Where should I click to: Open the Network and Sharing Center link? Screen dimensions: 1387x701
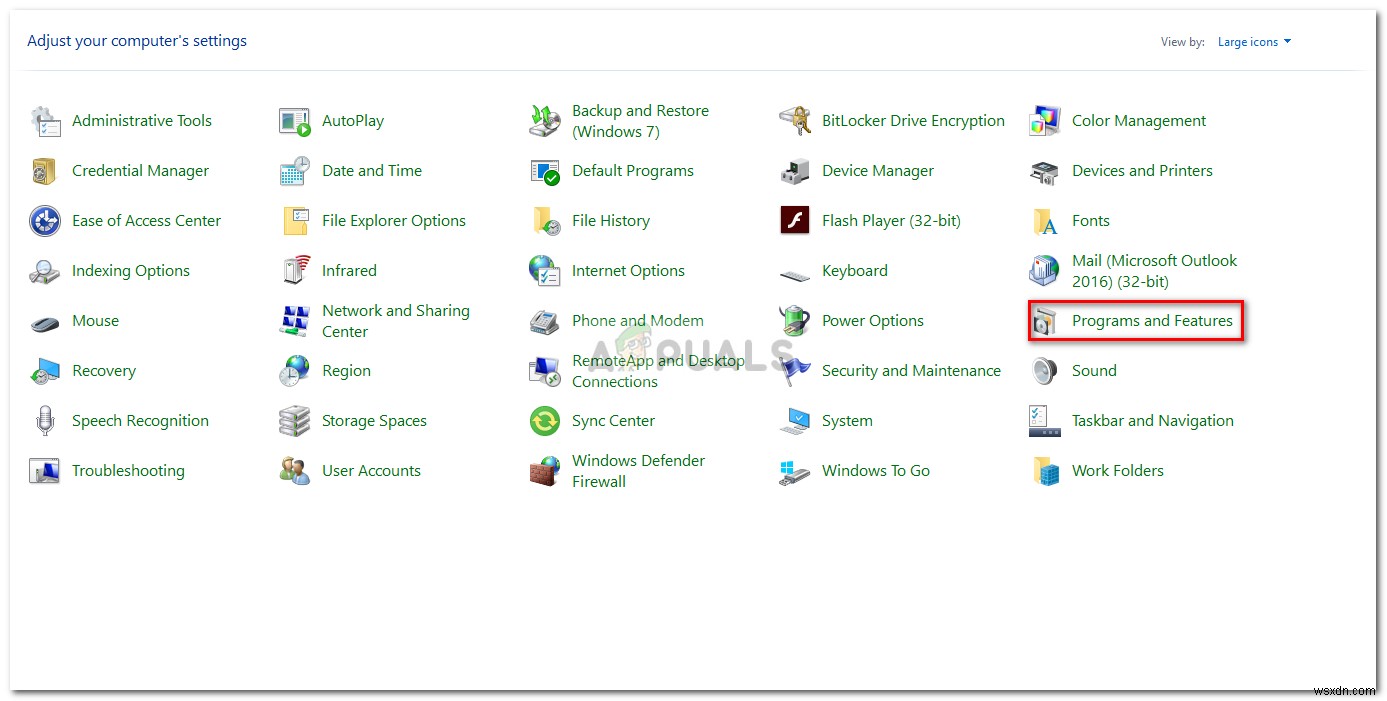tap(396, 320)
